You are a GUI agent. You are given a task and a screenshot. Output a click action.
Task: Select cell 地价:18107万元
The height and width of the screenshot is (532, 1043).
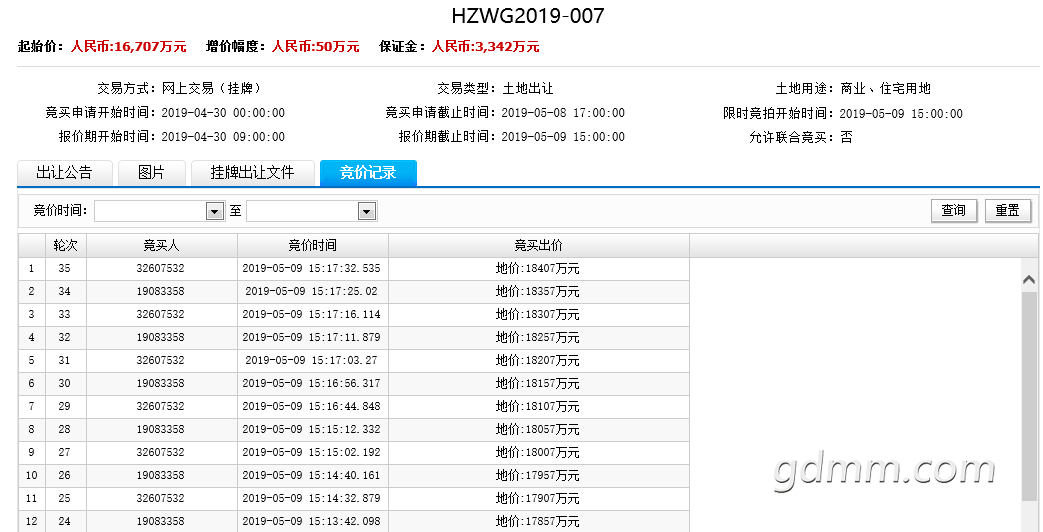click(537, 406)
